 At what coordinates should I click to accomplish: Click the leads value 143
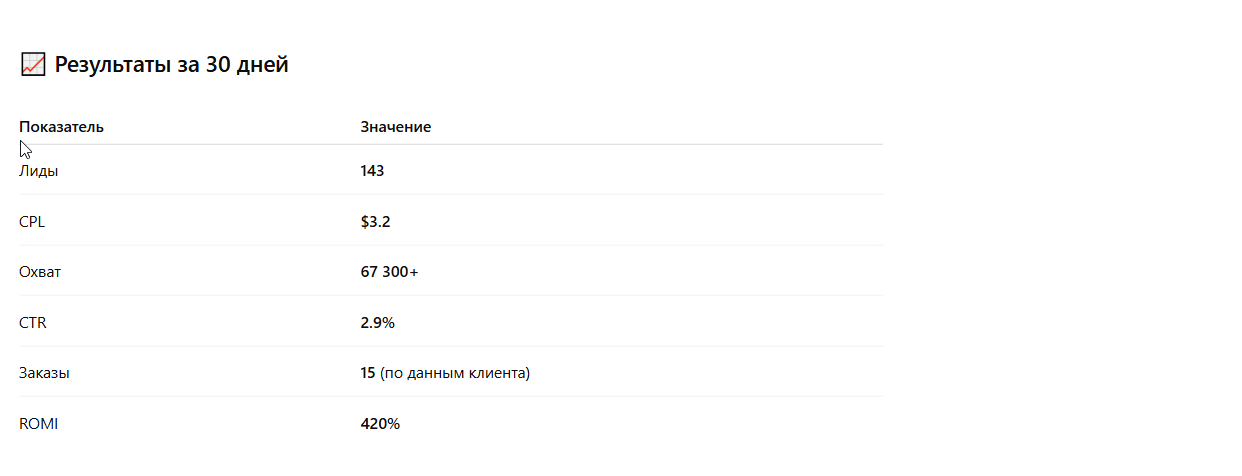point(372,171)
